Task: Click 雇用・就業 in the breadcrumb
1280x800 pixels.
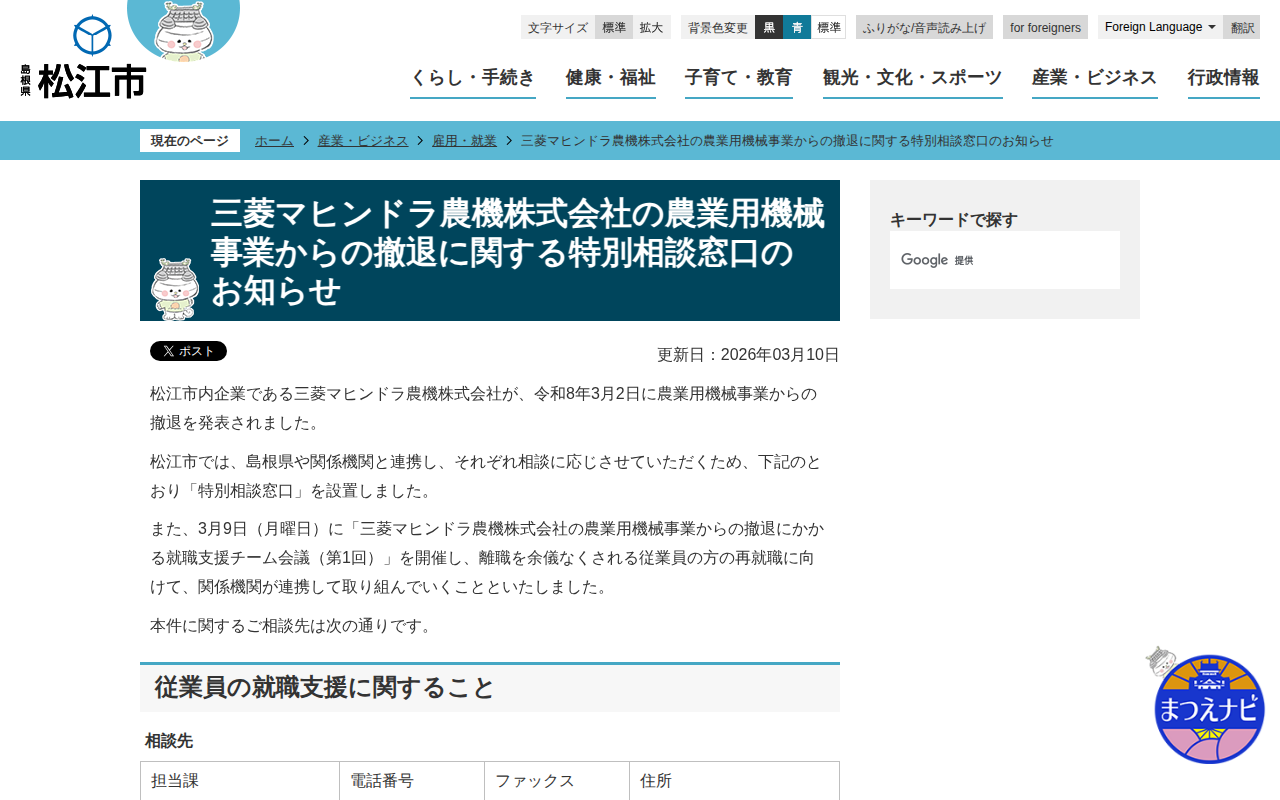Action: pyautogui.click(x=464, y=141)
